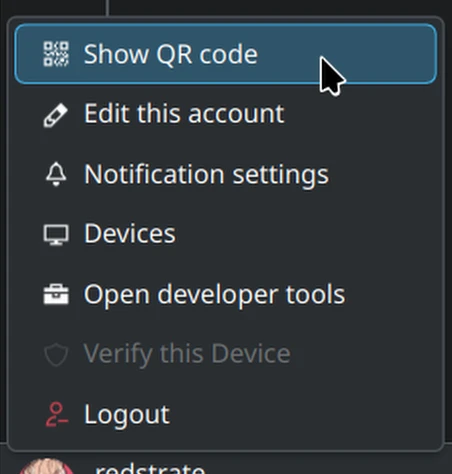Click the greyed-out shield verify icon
This screenshot has height=474, width=452.
pos(56,354)
